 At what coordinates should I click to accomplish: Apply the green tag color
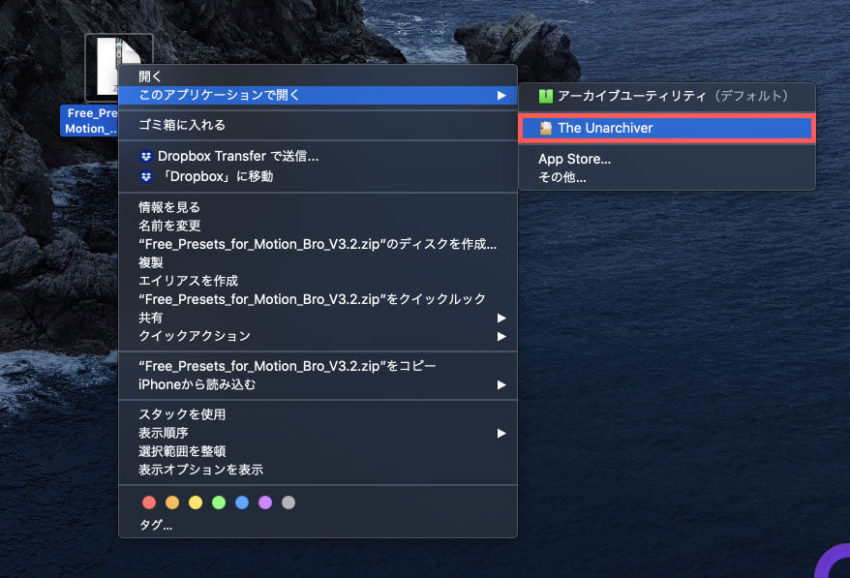pyautogui.click(x=219, y=503)
